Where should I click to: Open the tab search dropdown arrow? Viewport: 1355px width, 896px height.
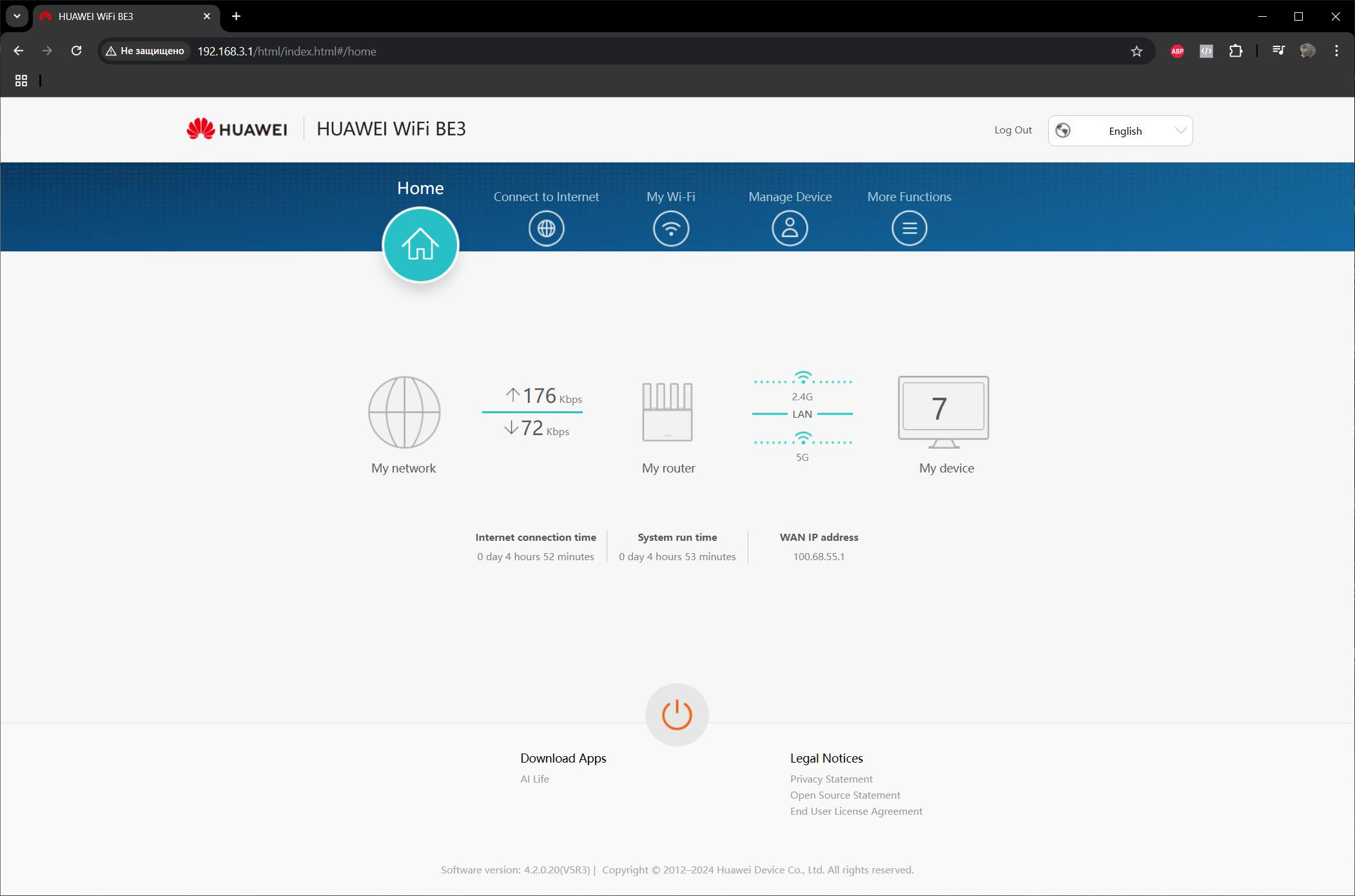(17, 16)
